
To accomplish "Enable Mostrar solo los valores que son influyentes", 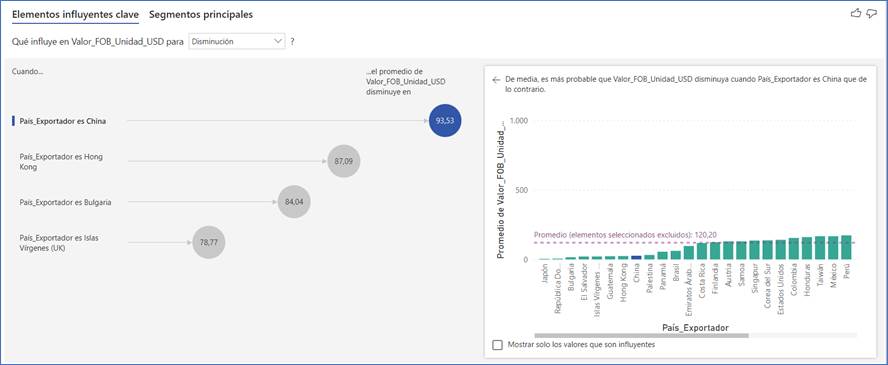I will tap(497, 345).
